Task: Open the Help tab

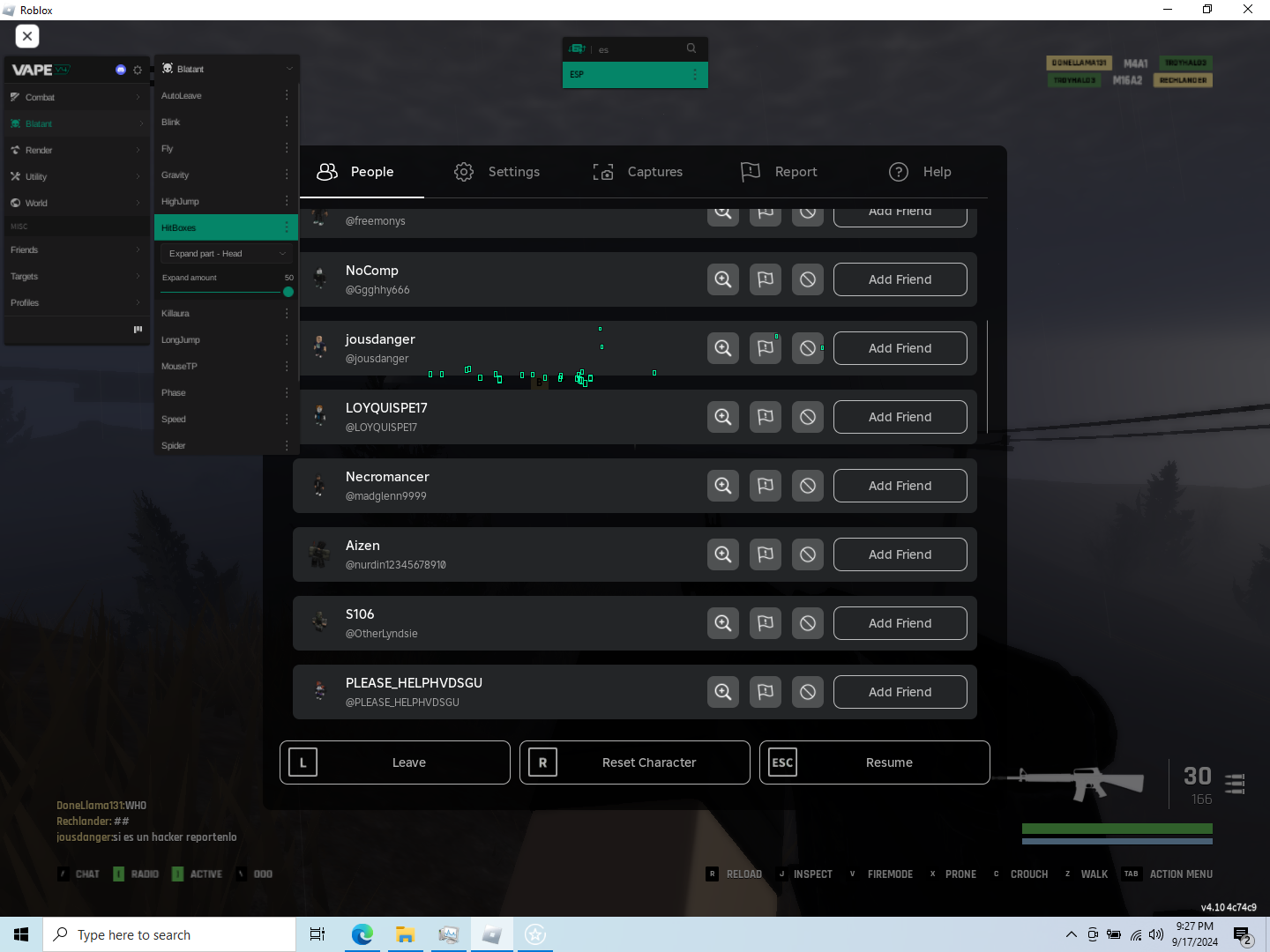Action: [920, 172]
